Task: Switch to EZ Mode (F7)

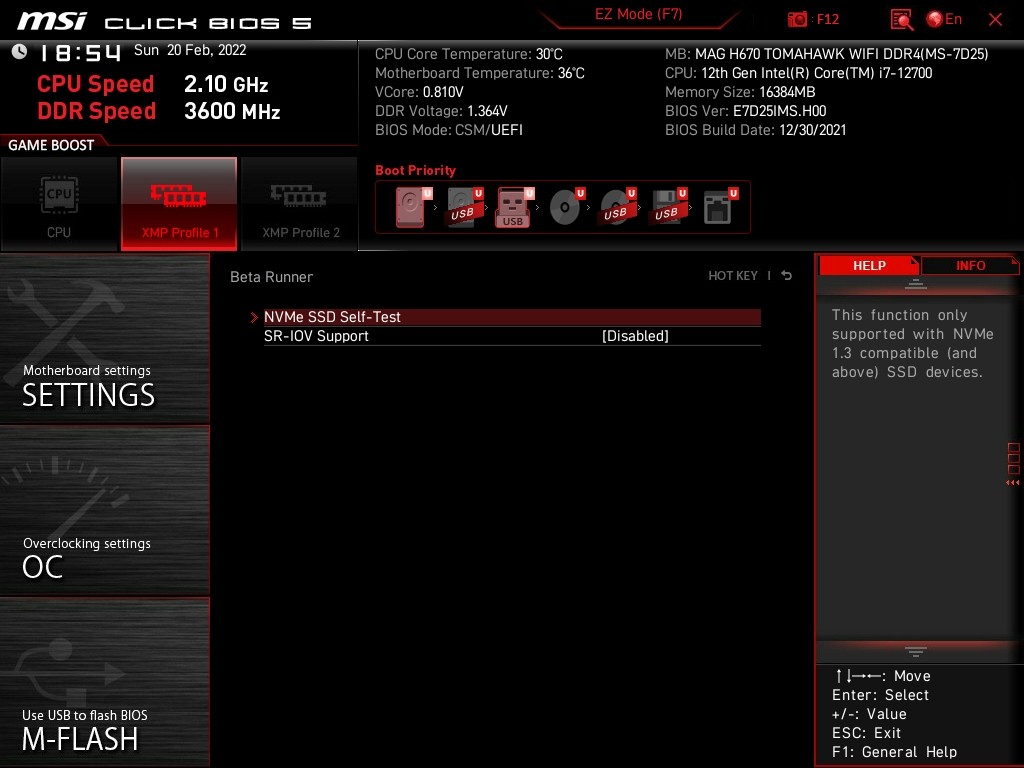Action: (x=639, y=14)
